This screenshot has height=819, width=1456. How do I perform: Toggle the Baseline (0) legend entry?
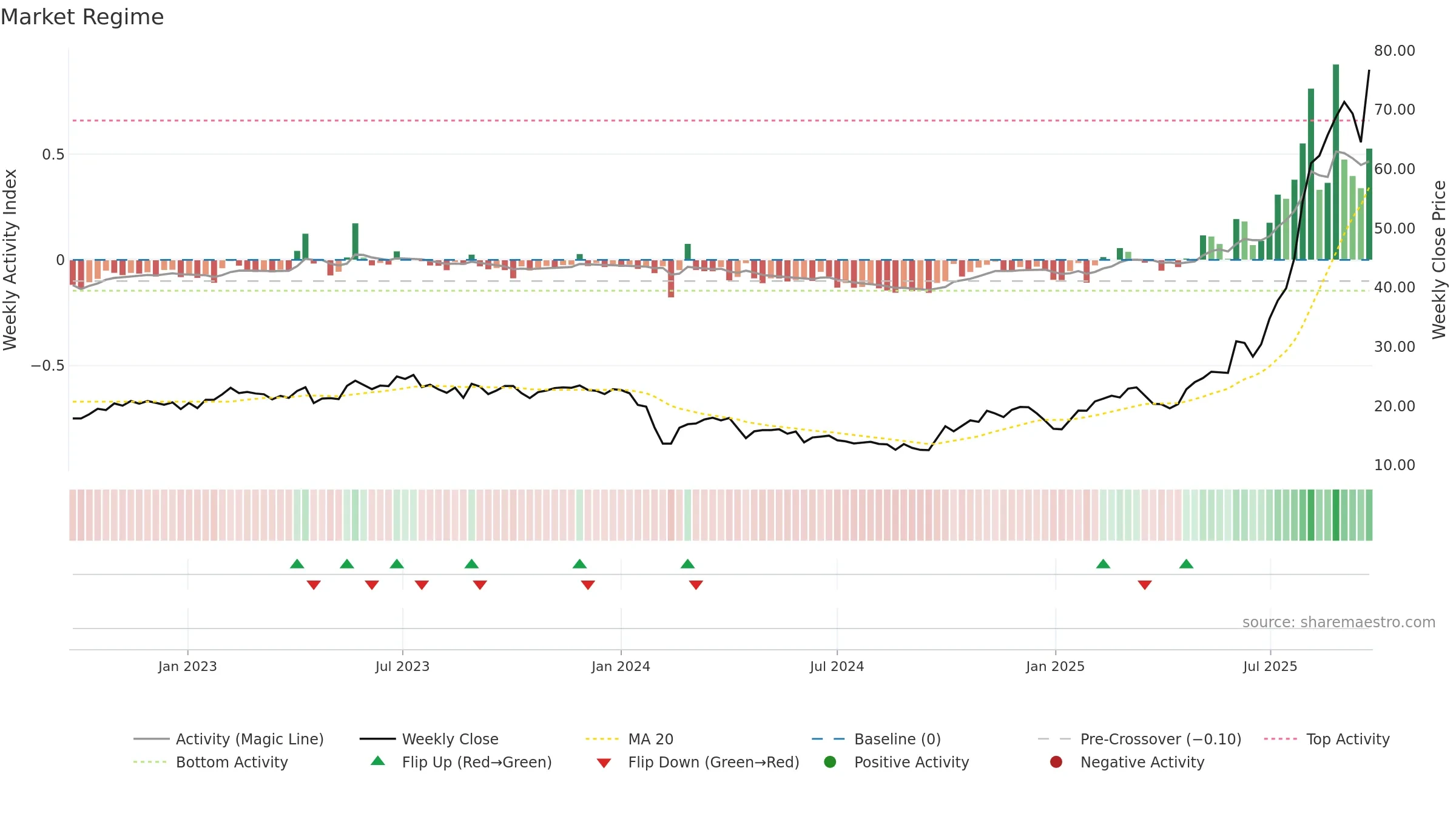click(876, 739)
